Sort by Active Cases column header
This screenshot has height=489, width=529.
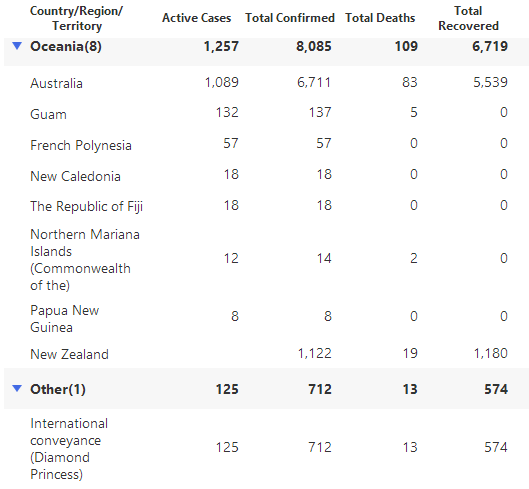(197, 18)
